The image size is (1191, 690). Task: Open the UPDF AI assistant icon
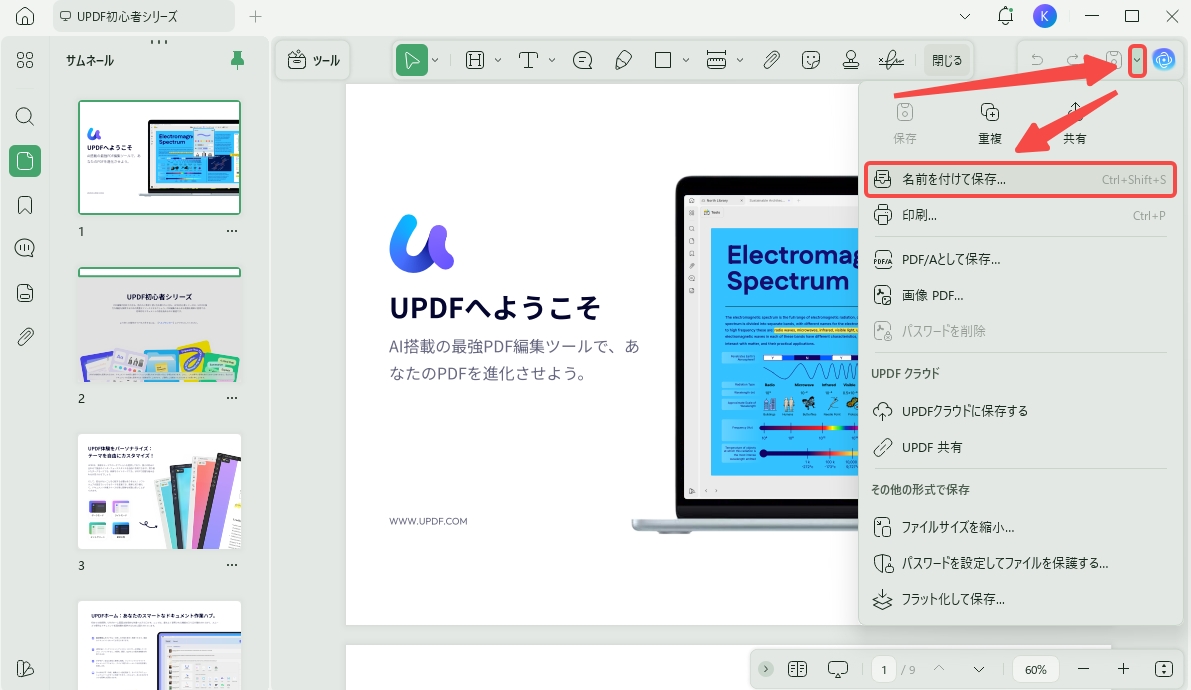pyautogui.click(x=1164, y=60)
